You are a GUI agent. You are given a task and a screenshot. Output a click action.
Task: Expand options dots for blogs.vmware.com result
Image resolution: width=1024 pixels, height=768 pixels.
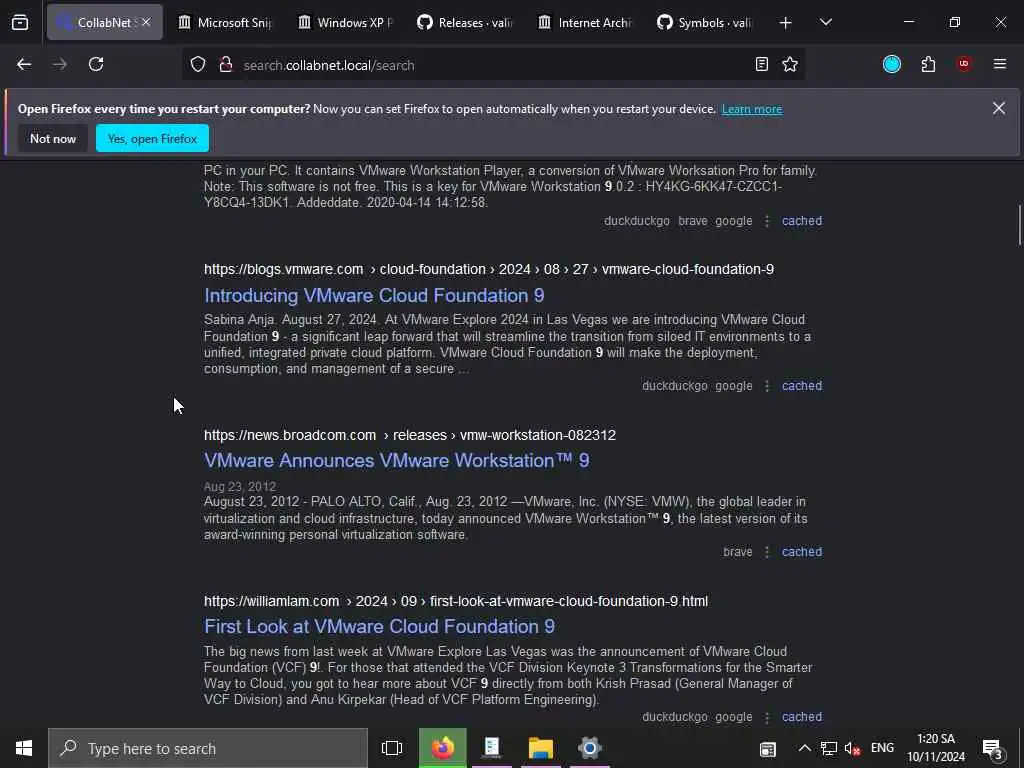[x=767, y=386]
